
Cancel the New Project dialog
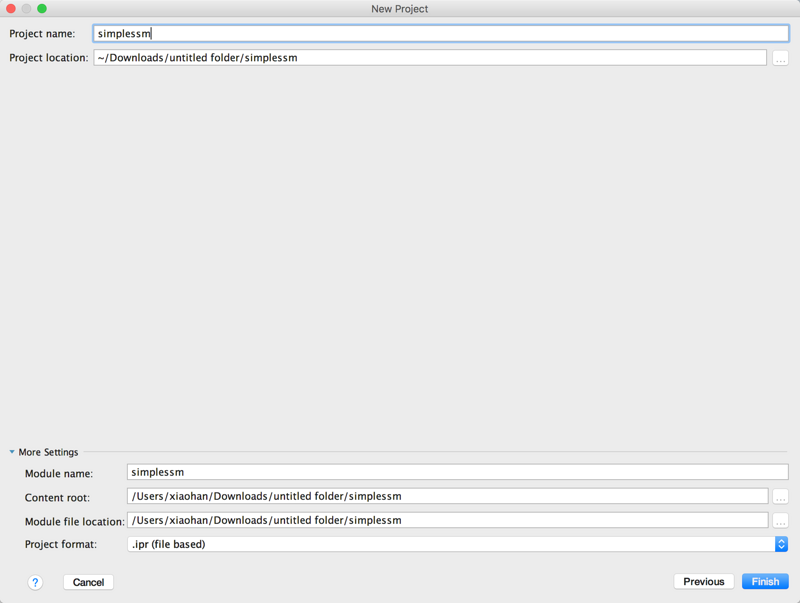point(88,582)
